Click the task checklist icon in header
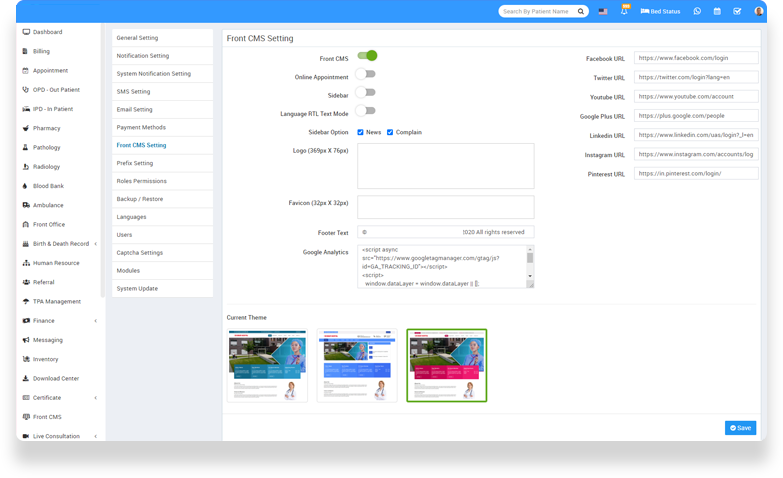Screen dimensions: 783x478 coord(737,12)
